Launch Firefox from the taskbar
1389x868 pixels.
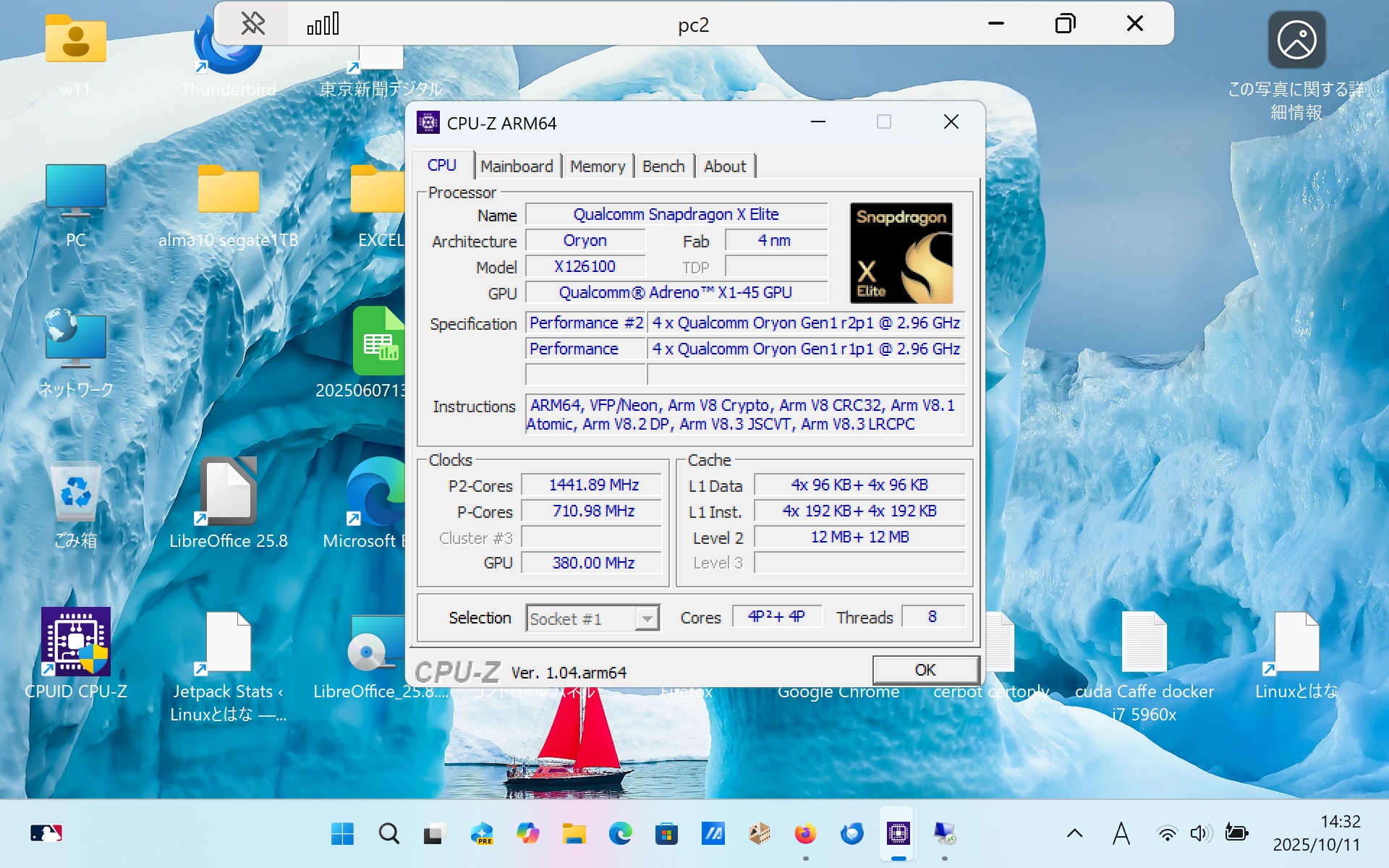[805, 834]
